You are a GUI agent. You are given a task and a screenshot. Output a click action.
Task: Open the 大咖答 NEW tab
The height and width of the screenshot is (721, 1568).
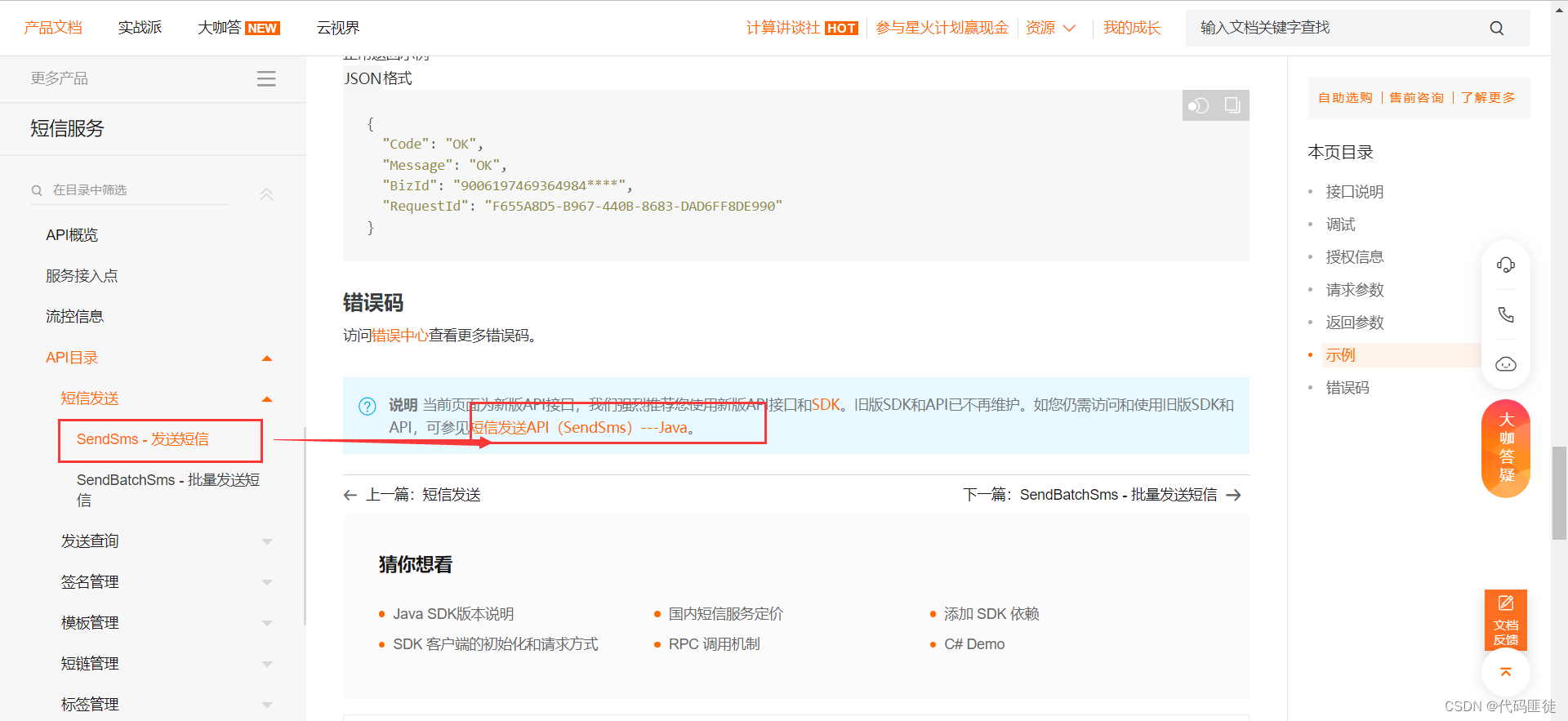click(x=238, y=28)
